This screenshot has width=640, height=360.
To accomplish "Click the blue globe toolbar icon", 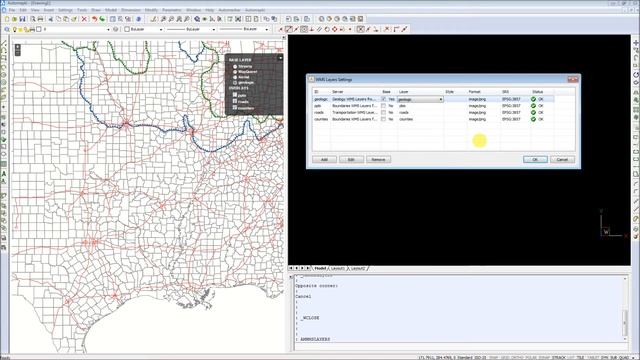I will 138,19.
